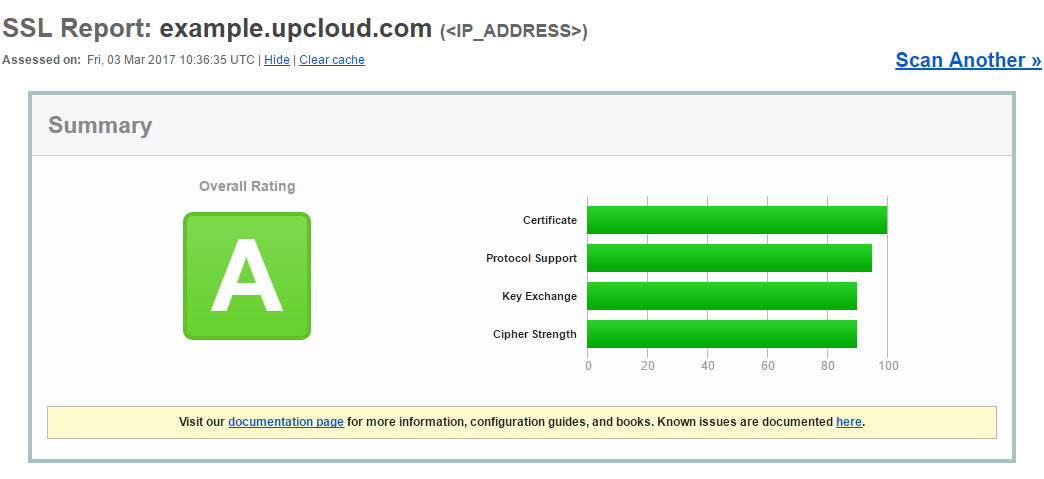Click the Key Exchange chart label
The height and width of the screenshot is (479, 1044).
point(539,296)
